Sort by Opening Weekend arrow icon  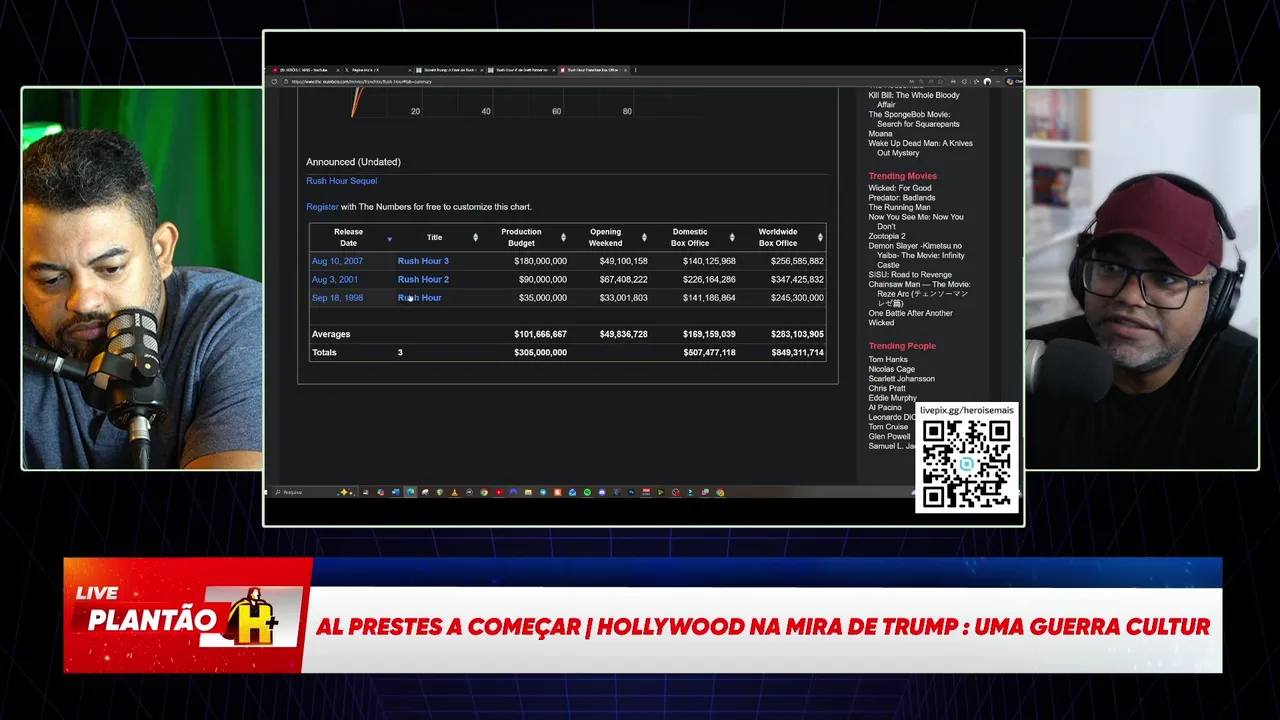coord(644,238)
